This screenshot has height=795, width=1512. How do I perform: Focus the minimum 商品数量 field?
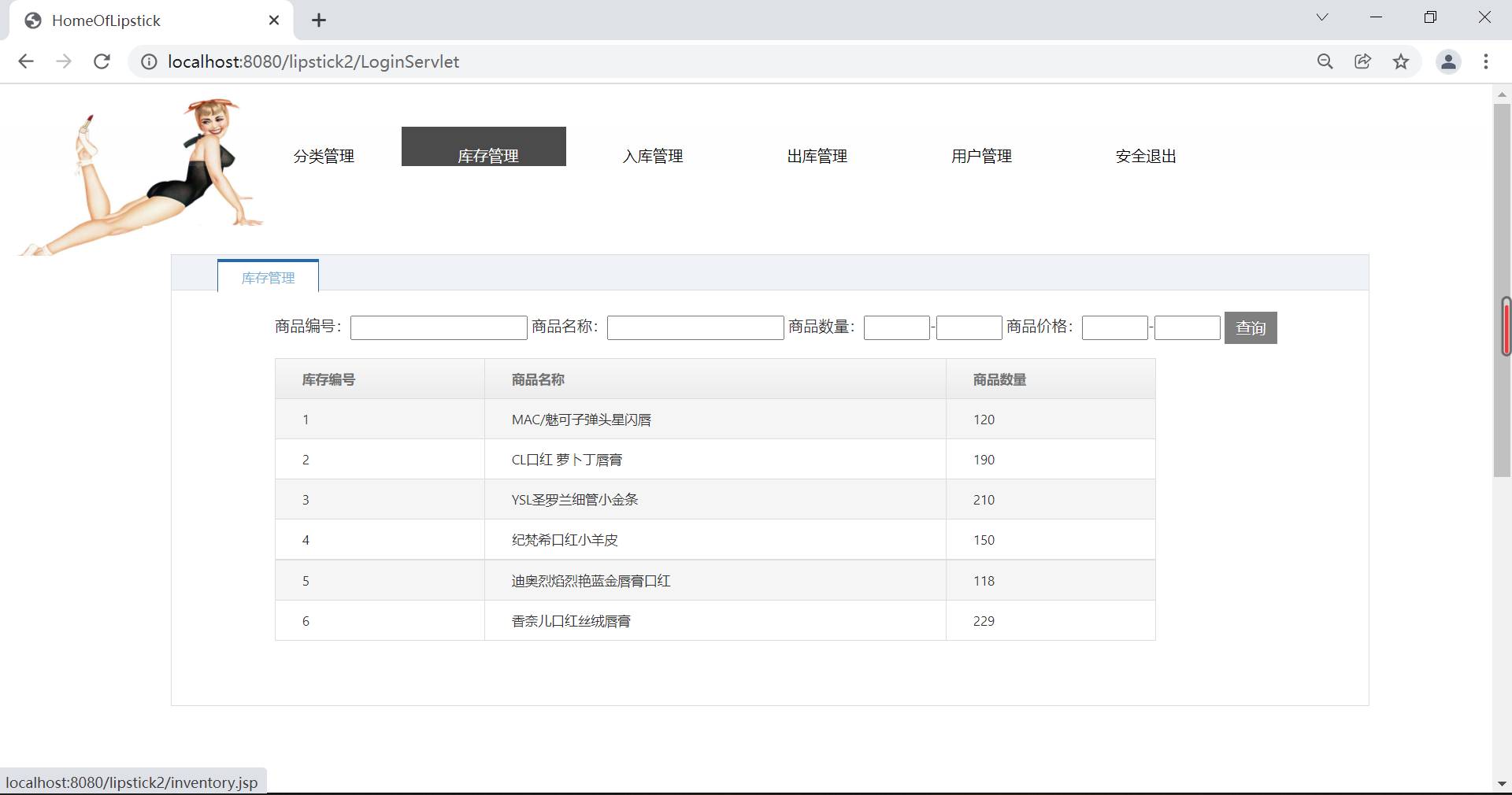[x=897, y=327]
